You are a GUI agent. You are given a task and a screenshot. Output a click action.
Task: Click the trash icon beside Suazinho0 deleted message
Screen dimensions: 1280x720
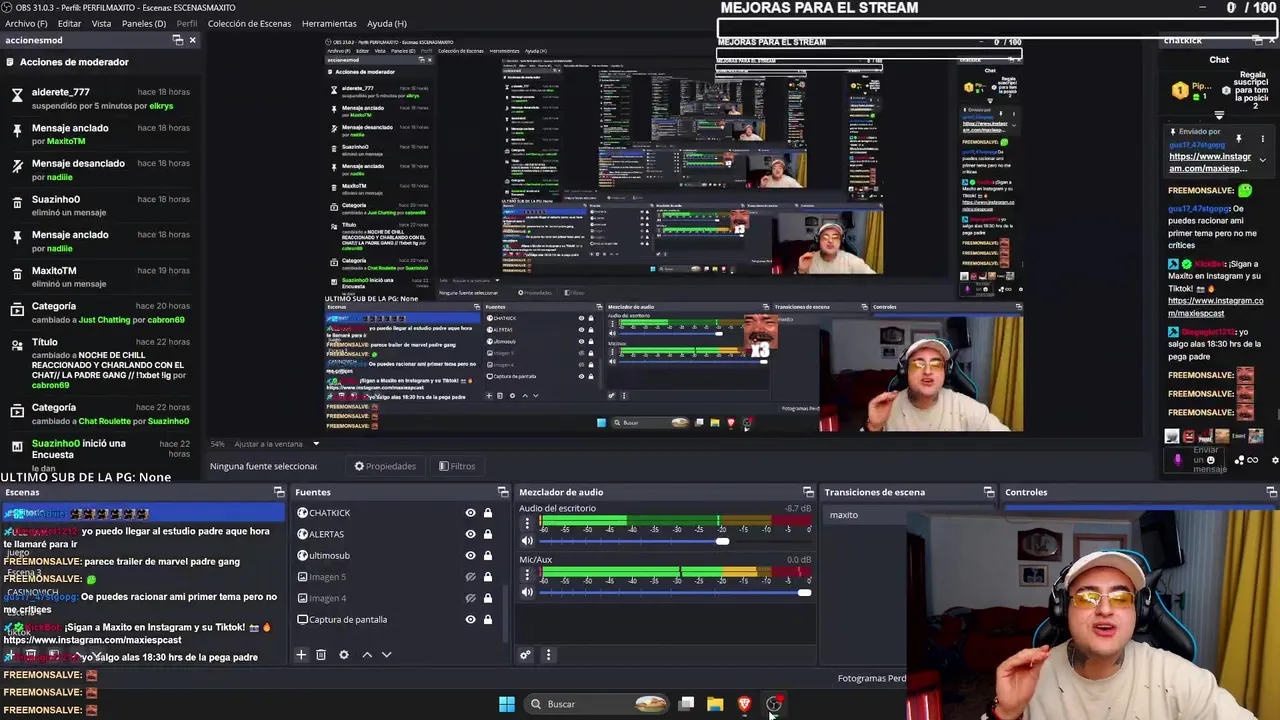click(17, 203)
